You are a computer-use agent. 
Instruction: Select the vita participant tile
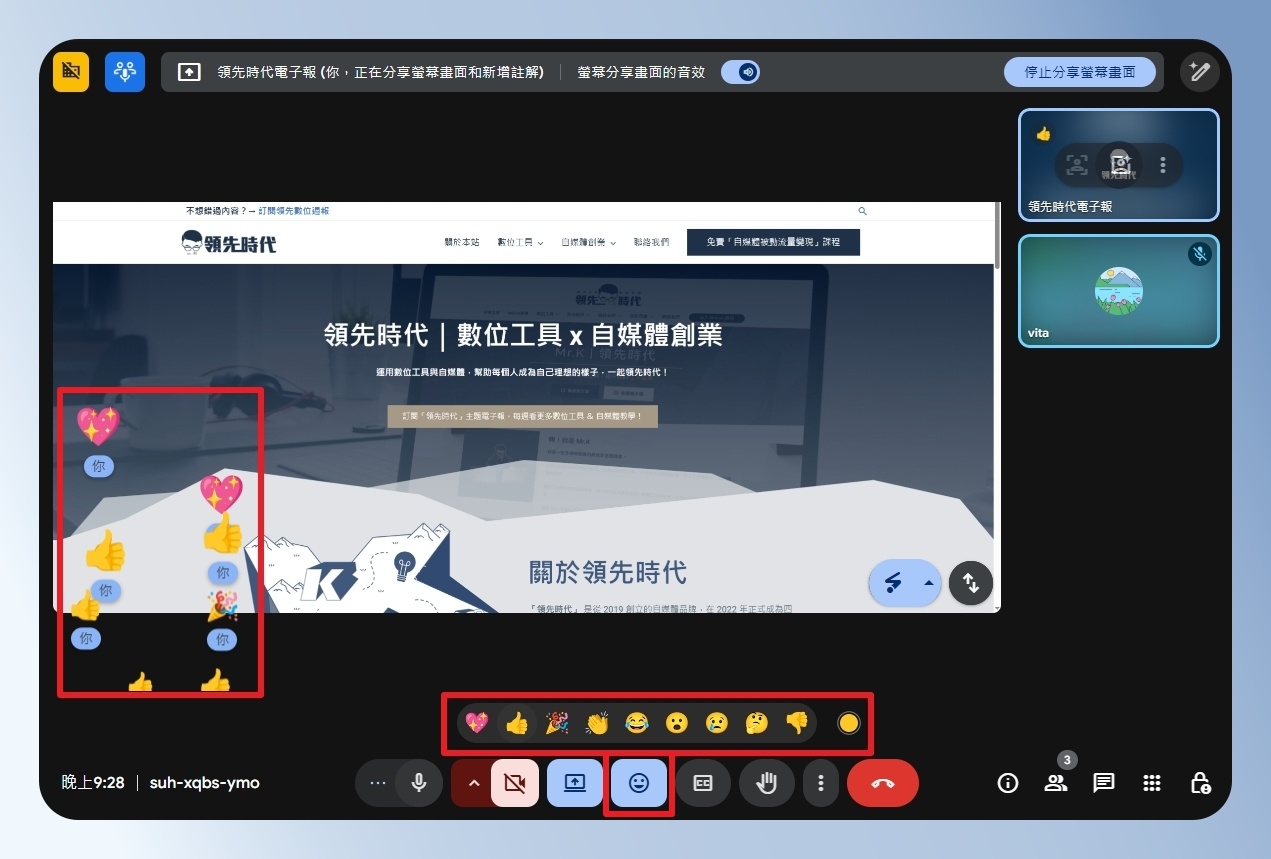click(1119, 291)
